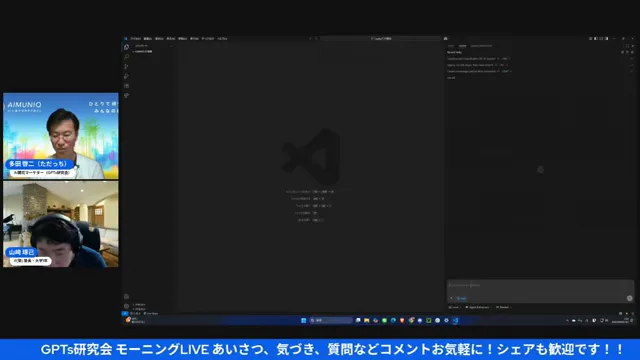Click the View all link under tasks
This screenshot has width=640, height=360.
click(451, 78)
